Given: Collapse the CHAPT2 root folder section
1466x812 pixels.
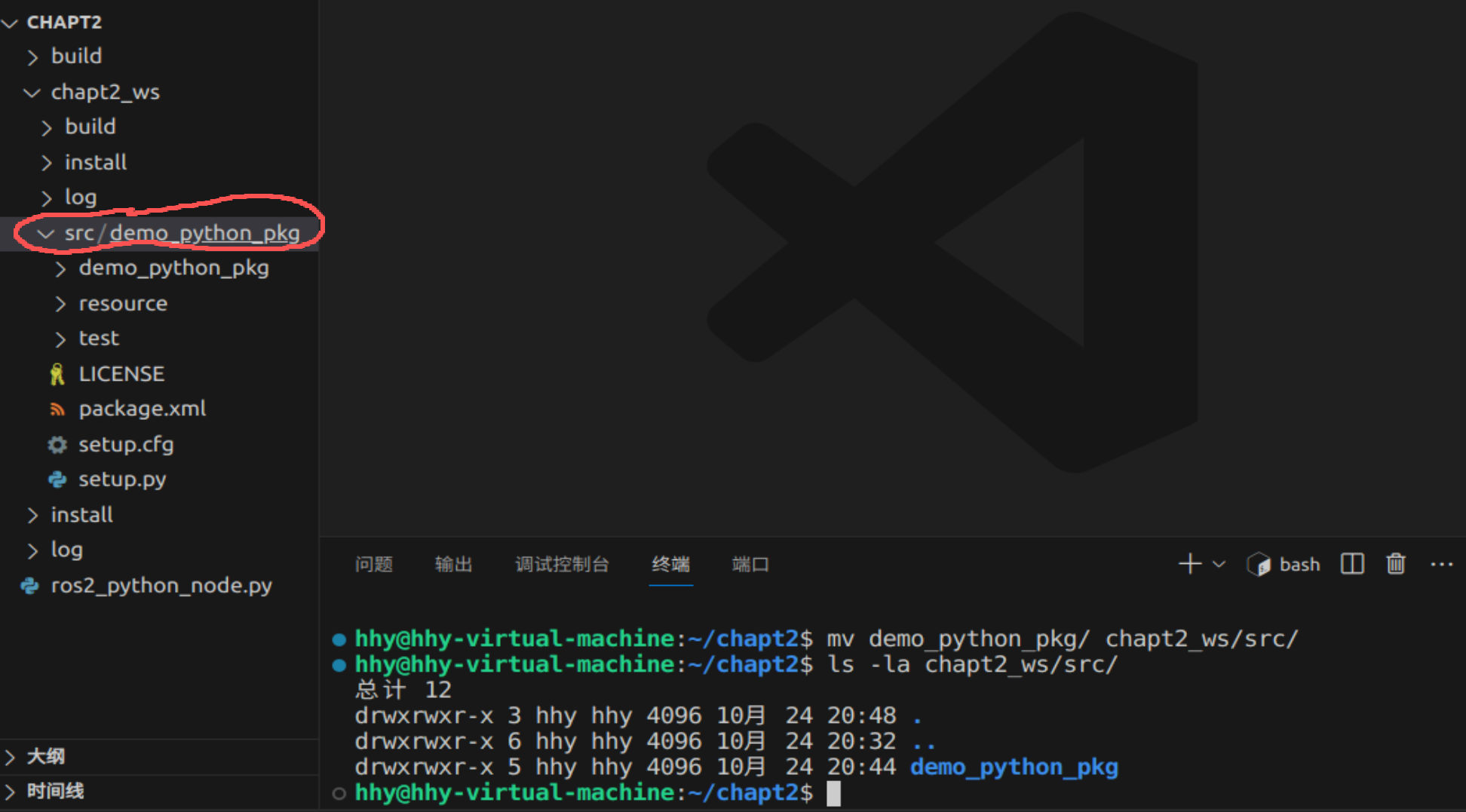Looking at the screenshot, I should [10, 23].
